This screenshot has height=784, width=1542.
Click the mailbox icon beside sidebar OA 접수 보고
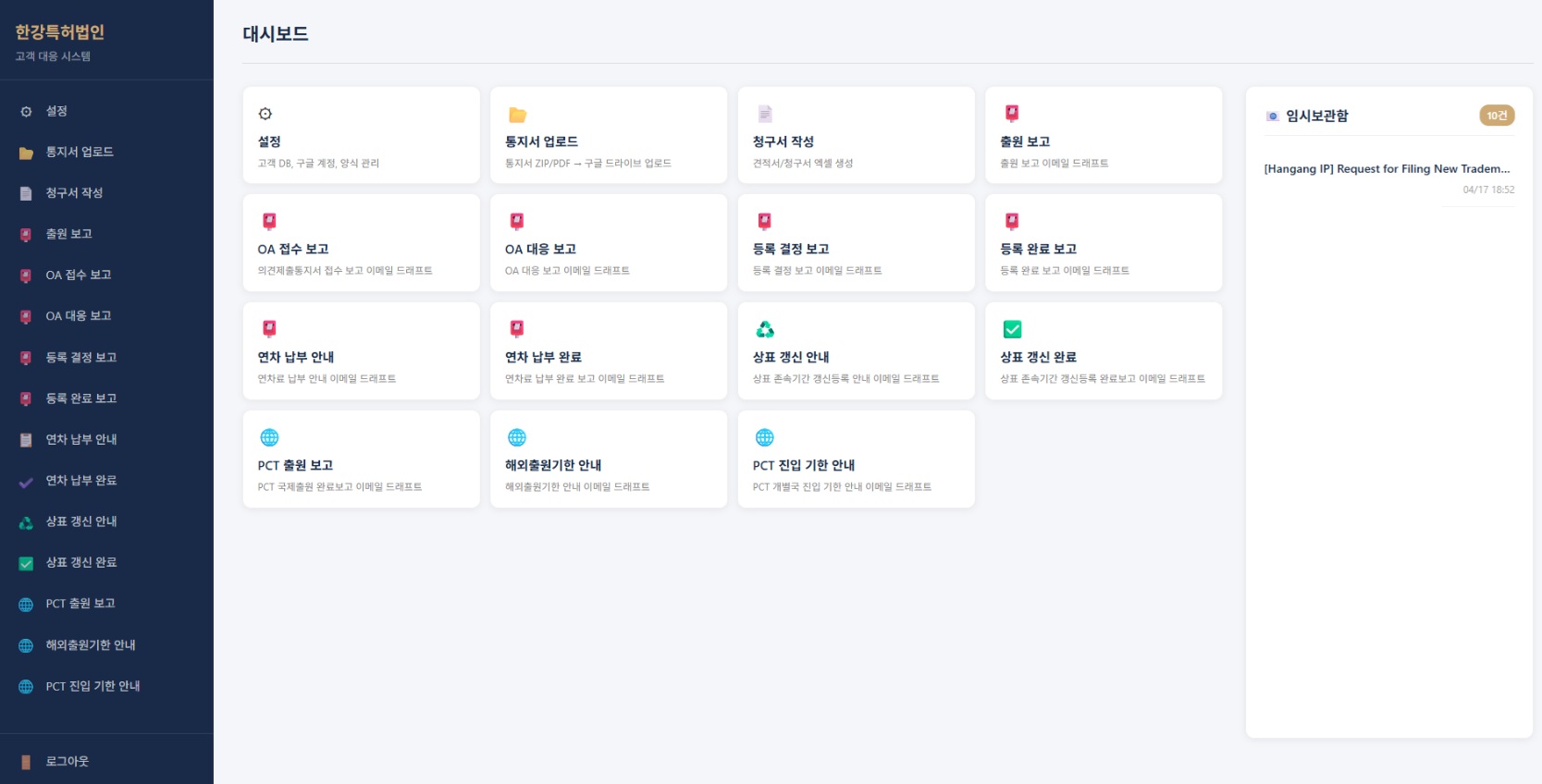point(26,276)
